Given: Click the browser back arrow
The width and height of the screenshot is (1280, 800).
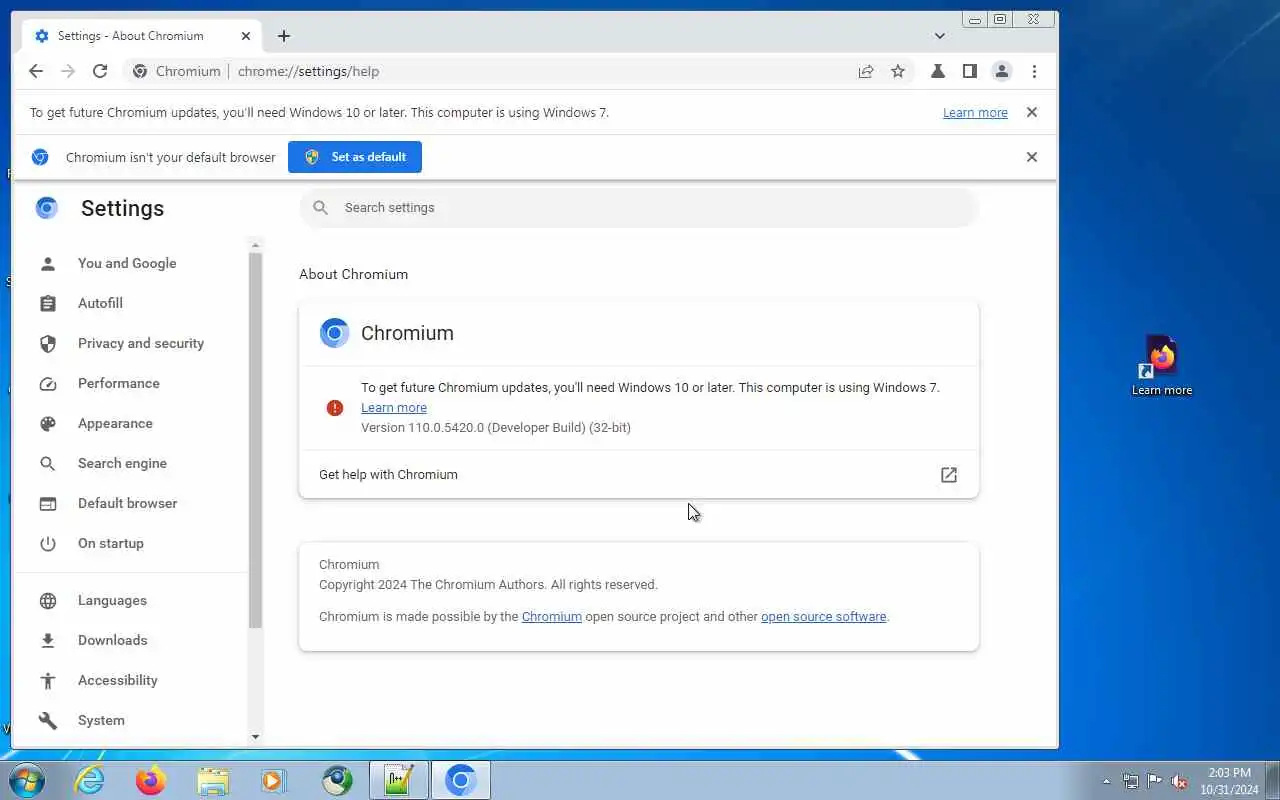Looking at the screenshot, I should point(36,71).
